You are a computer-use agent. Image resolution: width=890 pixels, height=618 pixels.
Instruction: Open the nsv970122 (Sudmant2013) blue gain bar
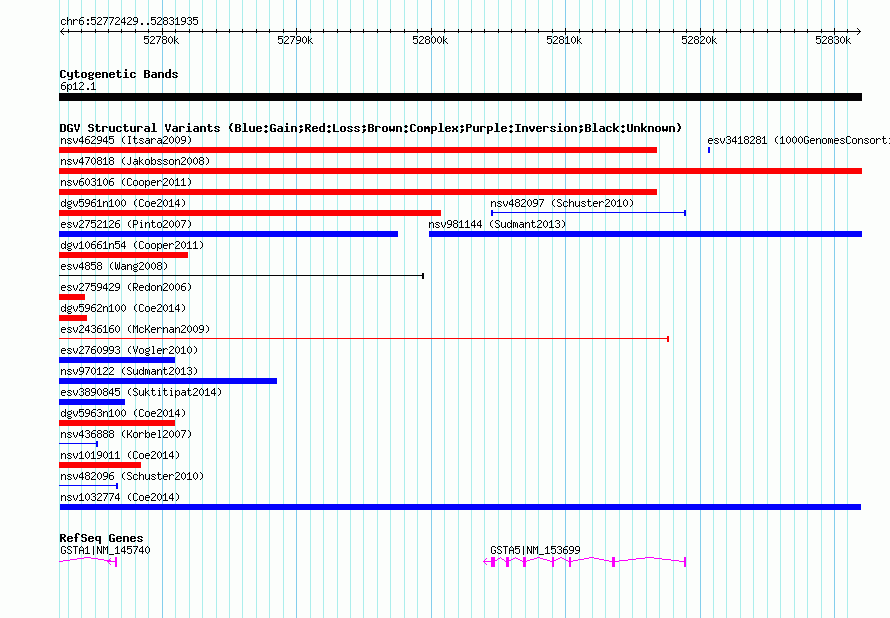[x=168, y=381]
